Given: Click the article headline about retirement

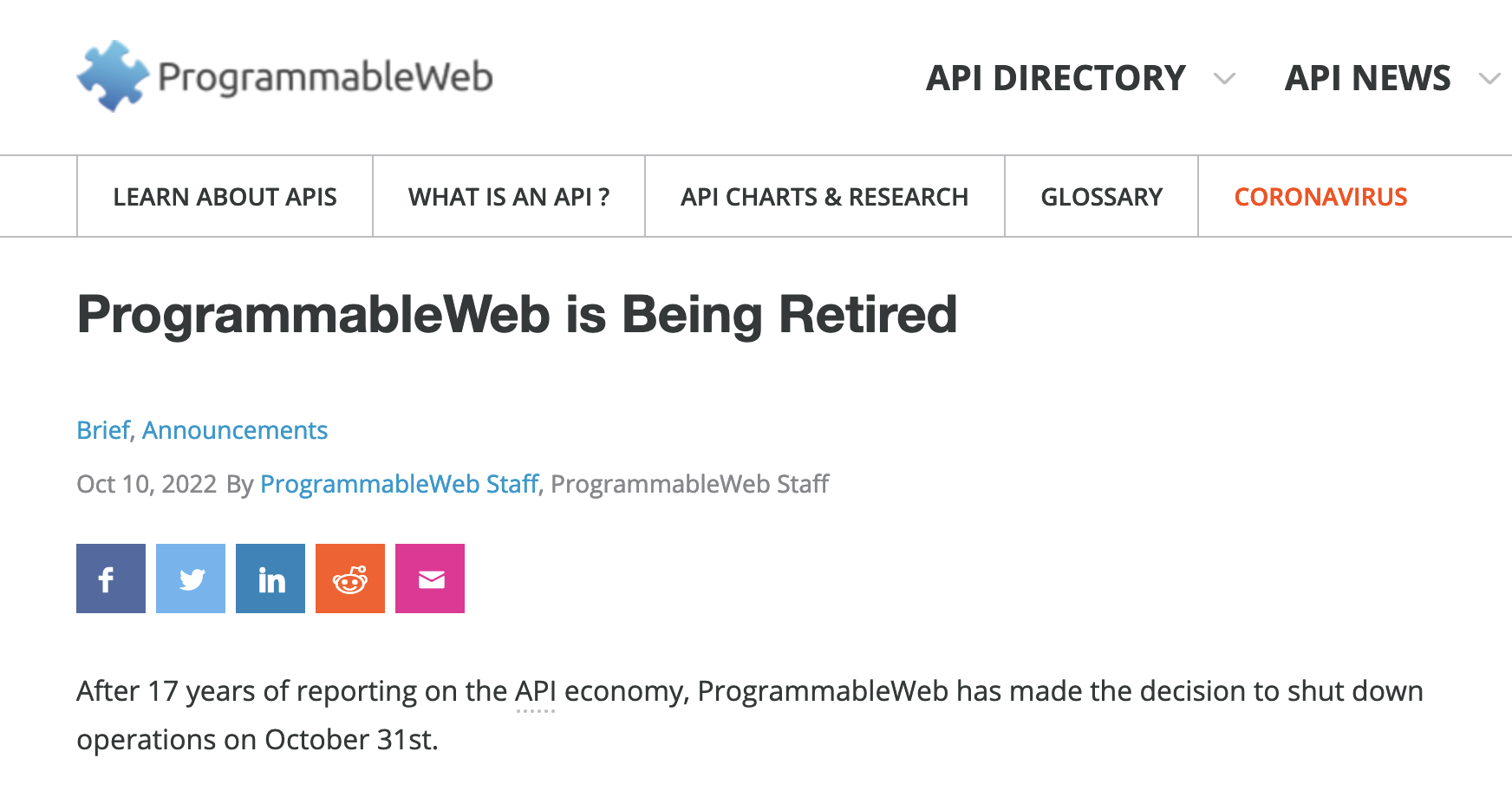Looking at the screenshot, I should coord(517,316).
